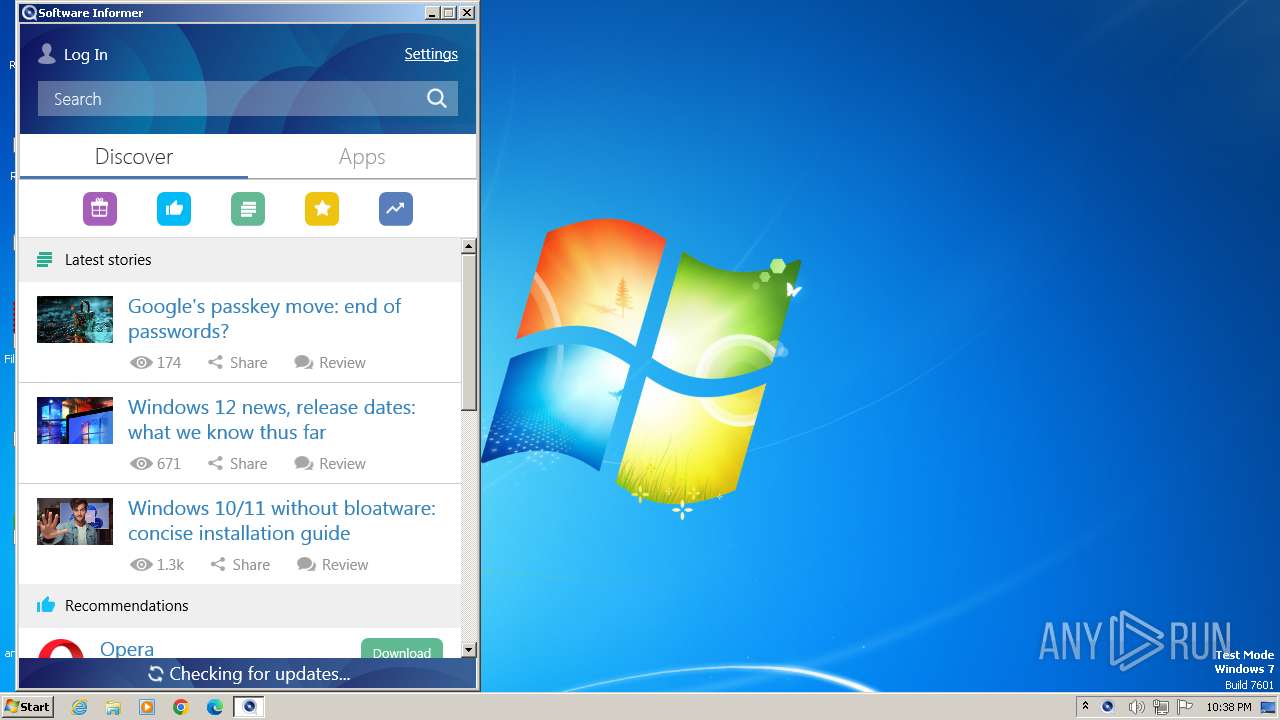Launch Microsoft Edge from taskbar
The image size is (1280, 720).
pos(215,707)
